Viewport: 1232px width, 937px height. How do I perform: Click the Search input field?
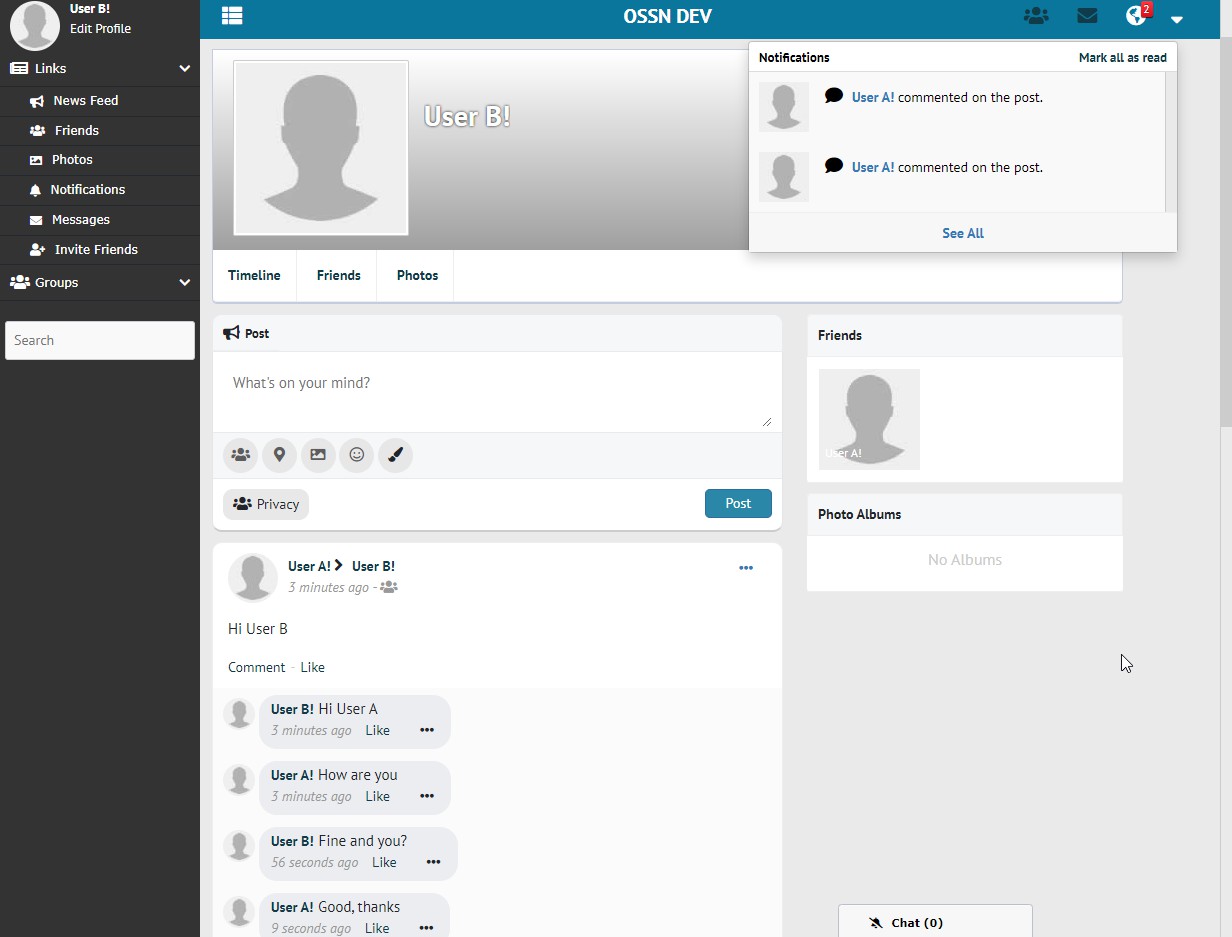(x=100, y=340)
